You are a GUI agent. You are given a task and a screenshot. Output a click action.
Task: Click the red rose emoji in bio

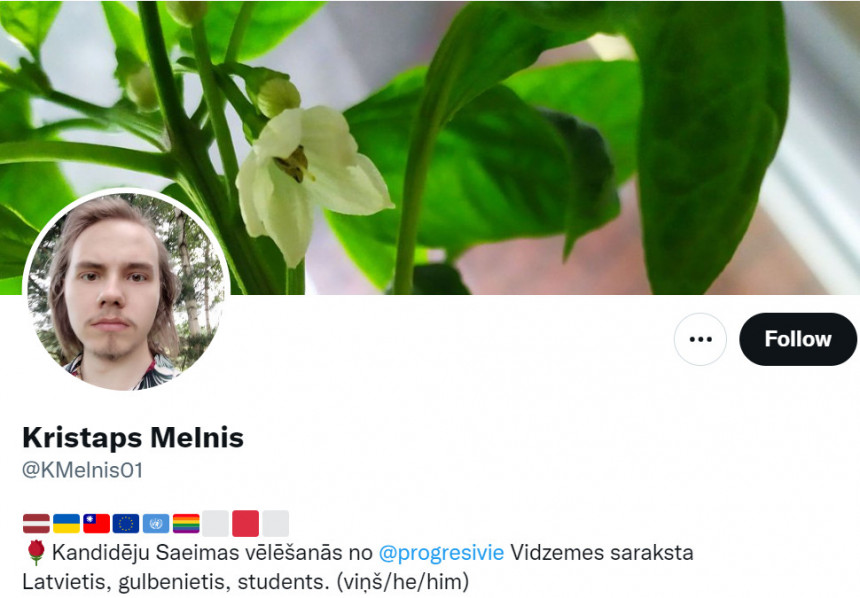pyautogui.click(x=36, y=552)
